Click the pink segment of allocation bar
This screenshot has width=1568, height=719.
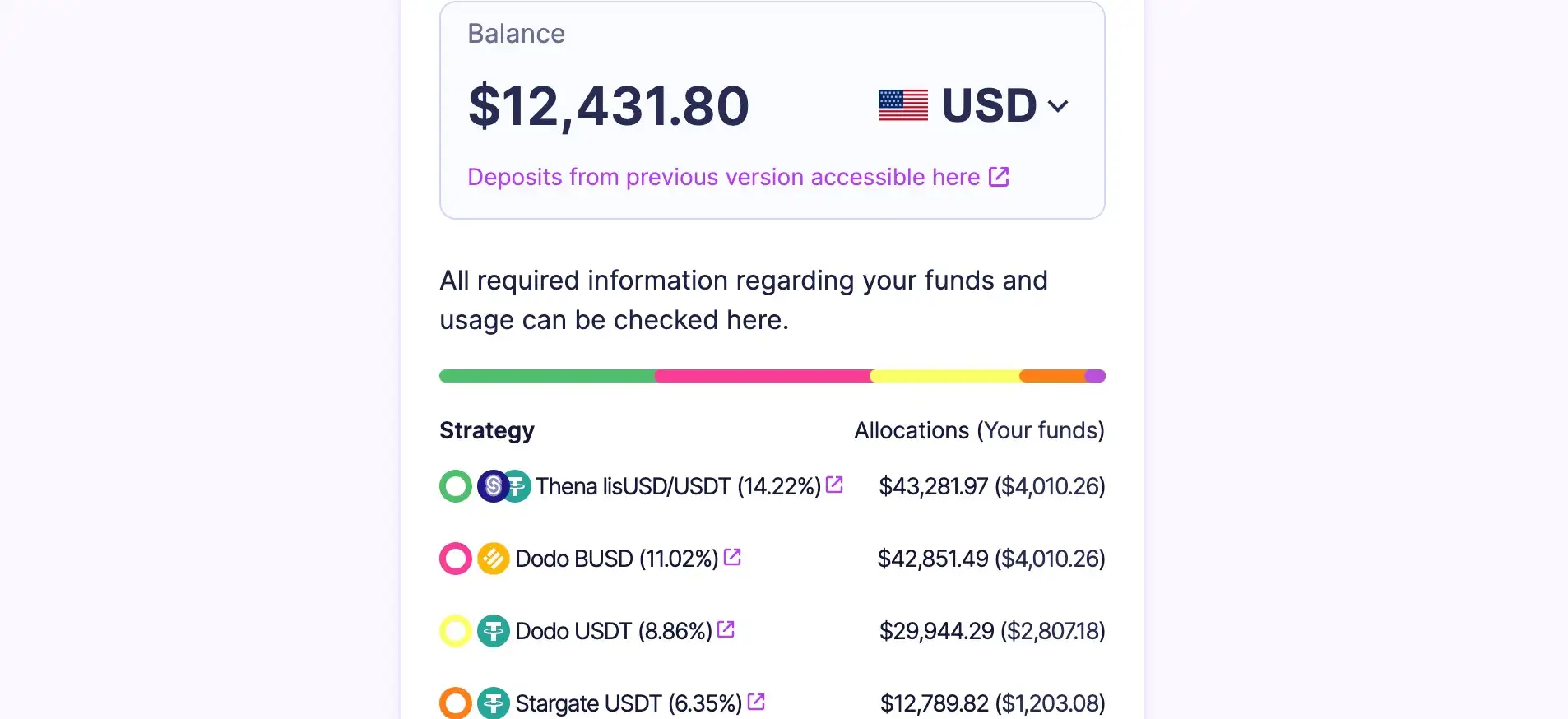(x=762, y=376)
